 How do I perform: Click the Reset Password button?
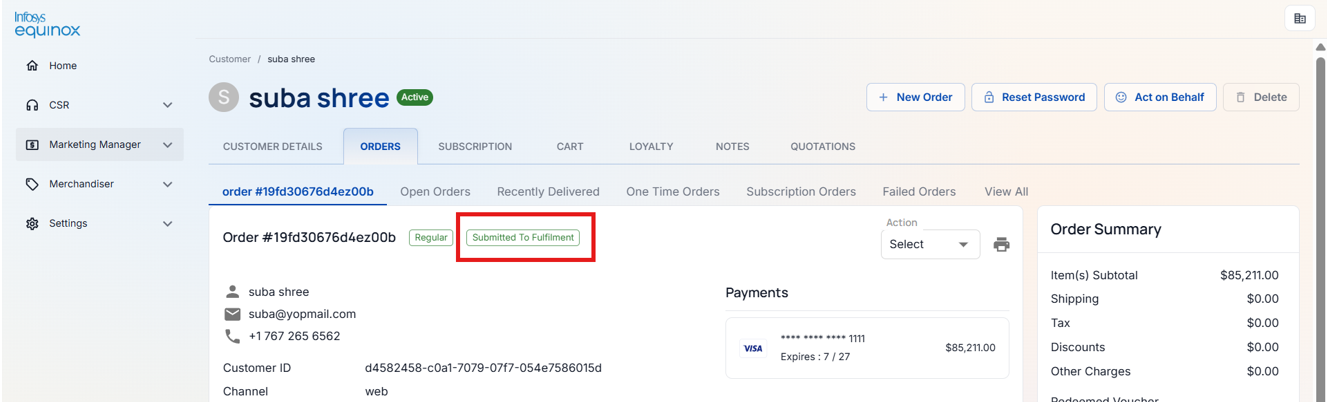[1034, 97]
